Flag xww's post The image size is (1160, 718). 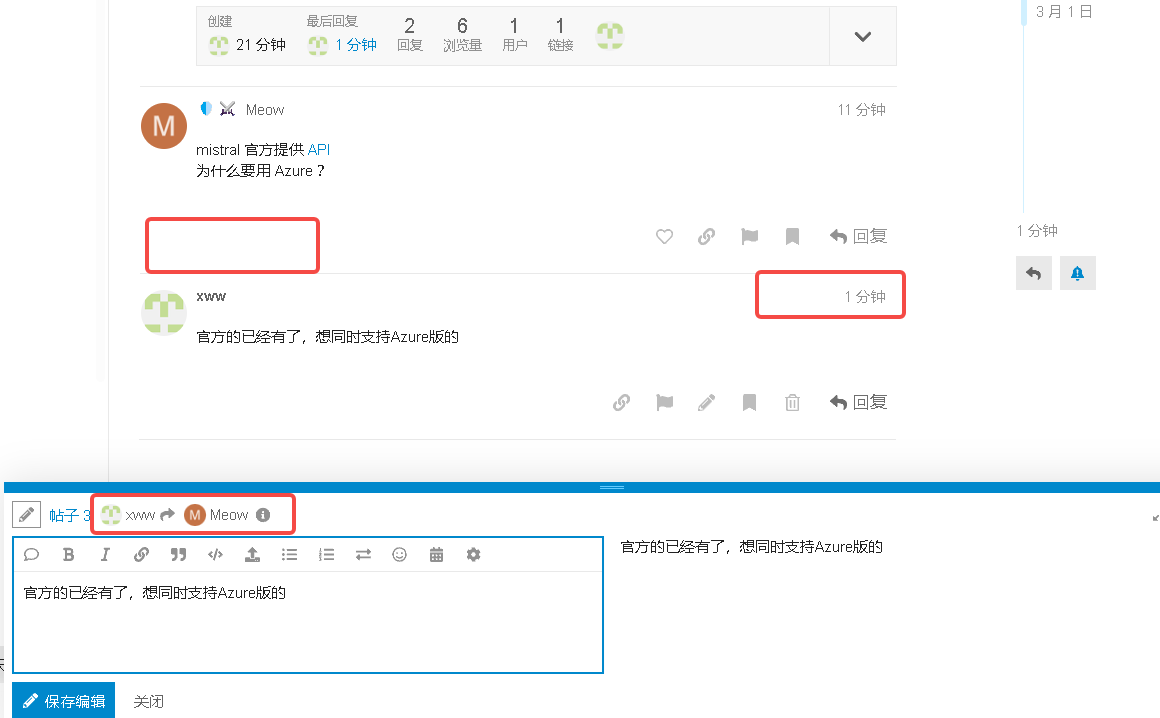[x=664, y=402]
